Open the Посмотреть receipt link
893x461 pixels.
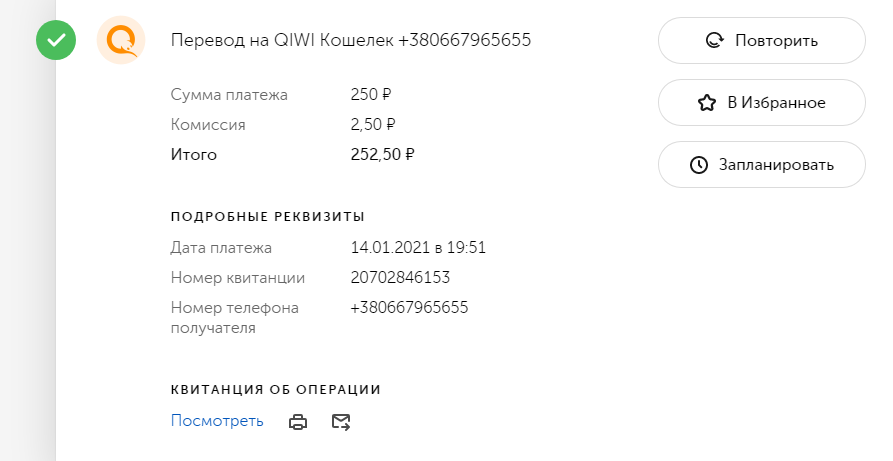click(217, 421)
